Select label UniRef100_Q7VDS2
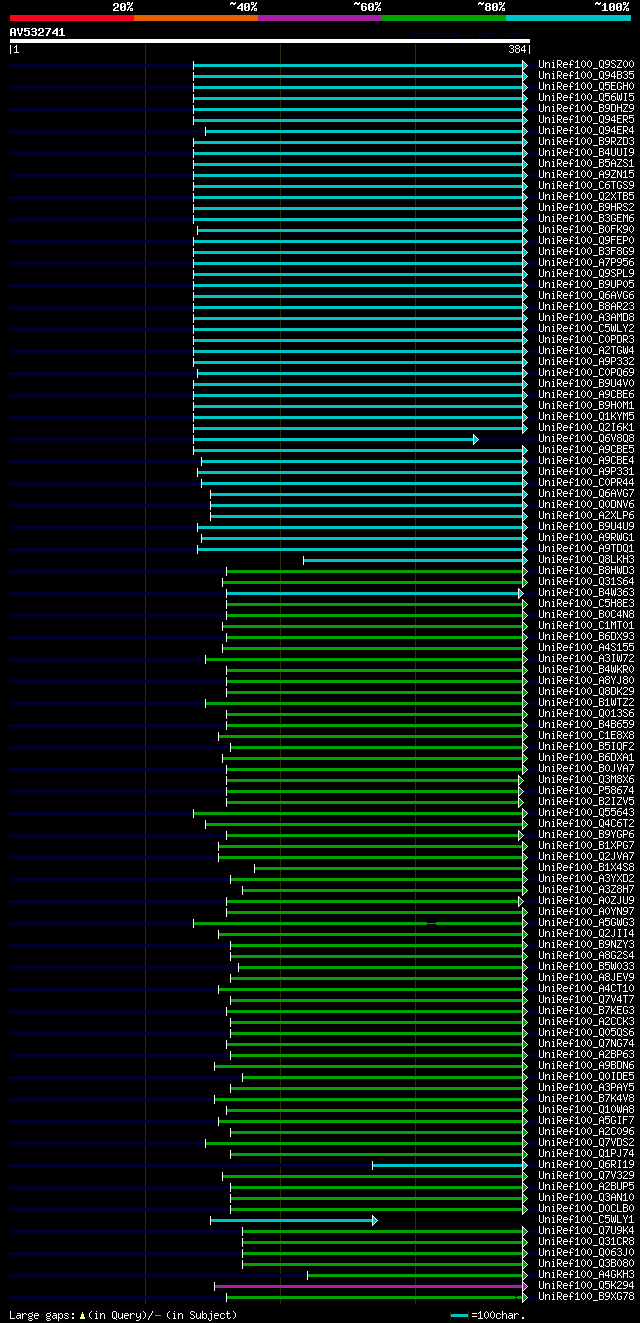The height and width of the screenshot is (1323, 640). (586, 1143)
